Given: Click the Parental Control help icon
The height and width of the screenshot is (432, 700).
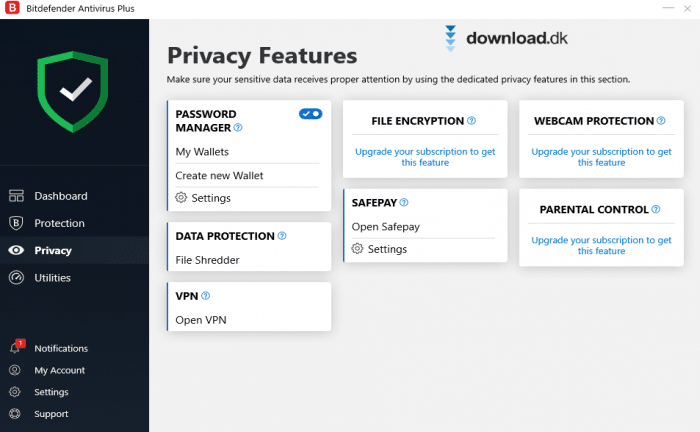Looking at the screenshot, I should (x=656, y=210).
